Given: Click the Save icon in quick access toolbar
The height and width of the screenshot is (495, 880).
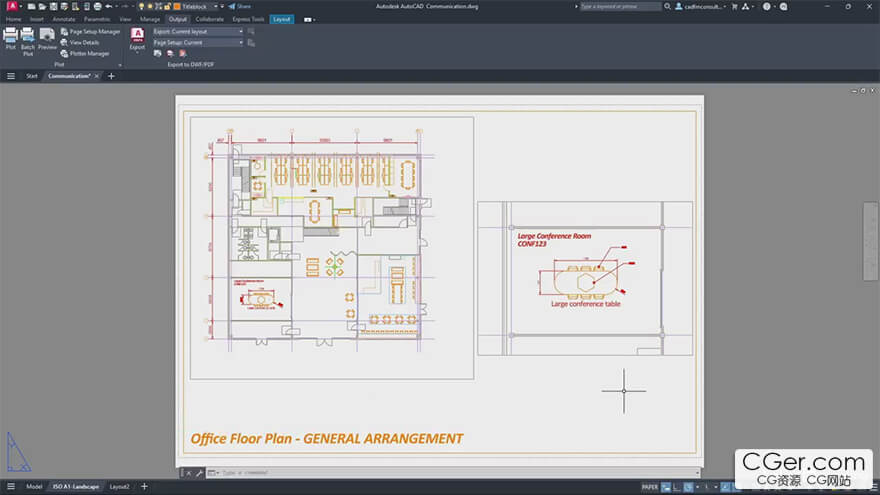Looking at the screenshot, I should click(53, 7).
